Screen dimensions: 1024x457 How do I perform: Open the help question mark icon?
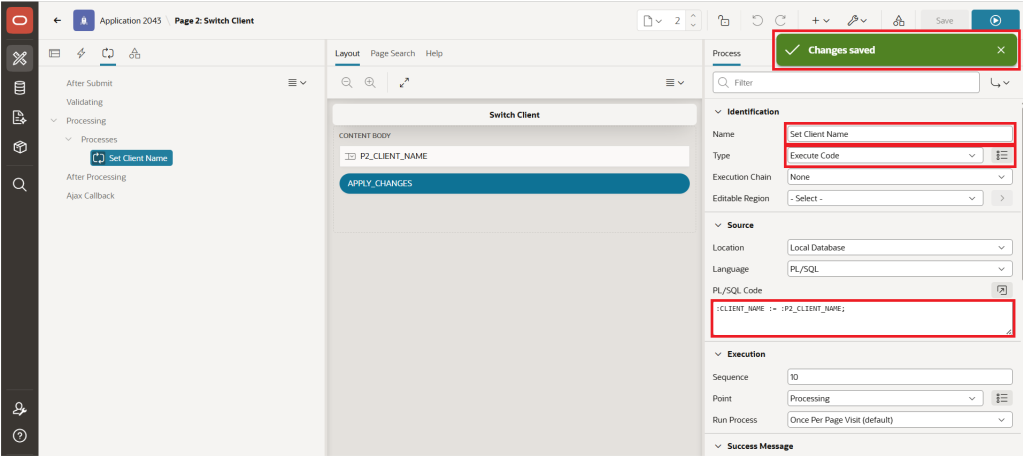[20, 435]
